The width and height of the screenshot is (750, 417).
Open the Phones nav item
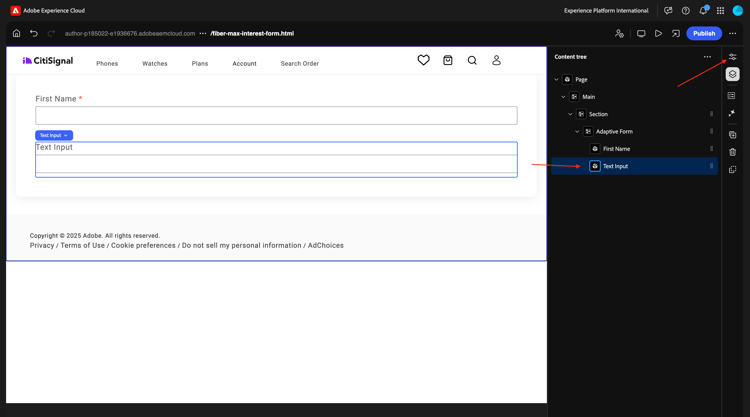pos(107,64)
